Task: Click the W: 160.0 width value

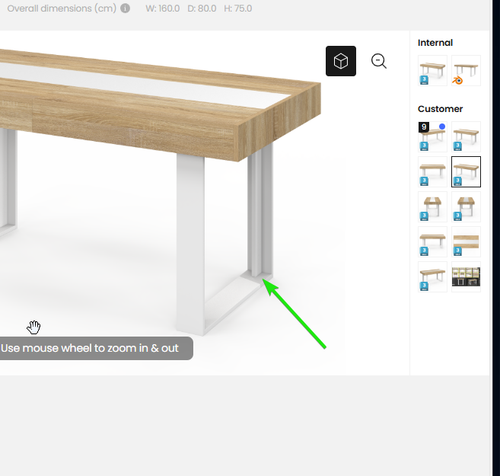Action: pos(162,8)
